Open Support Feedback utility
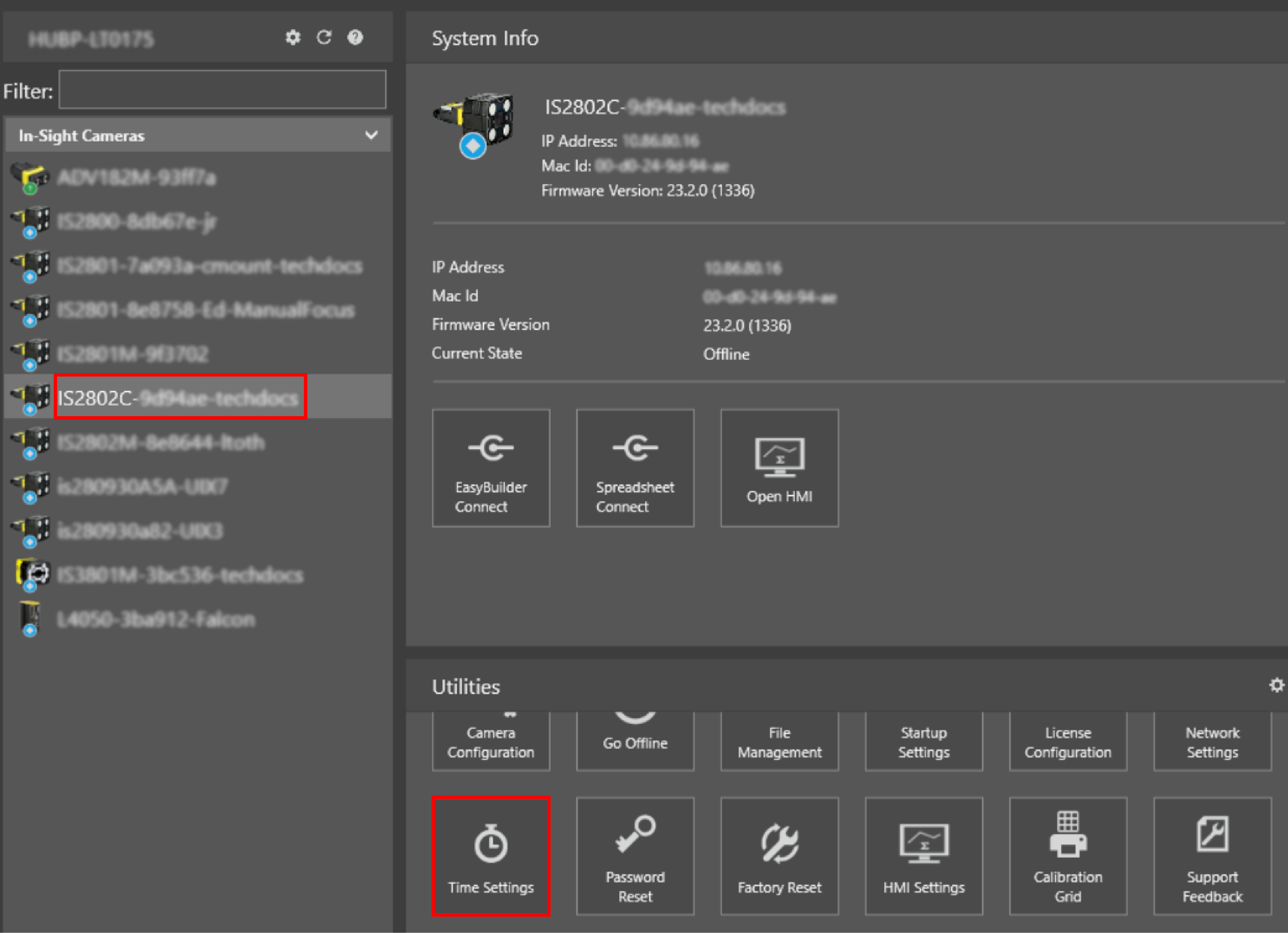1288x933 pixels. click(1212, 856)
